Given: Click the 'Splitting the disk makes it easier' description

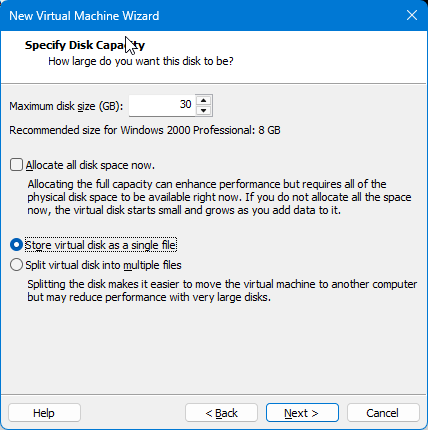Looking at the screenshot, I should click(222, 290).
